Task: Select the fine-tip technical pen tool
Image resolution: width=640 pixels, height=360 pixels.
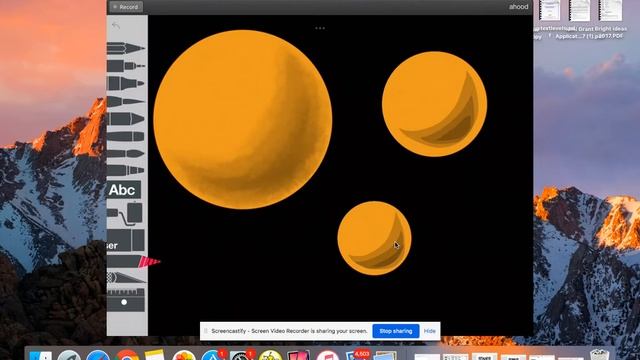Action: tap(126, 66)
